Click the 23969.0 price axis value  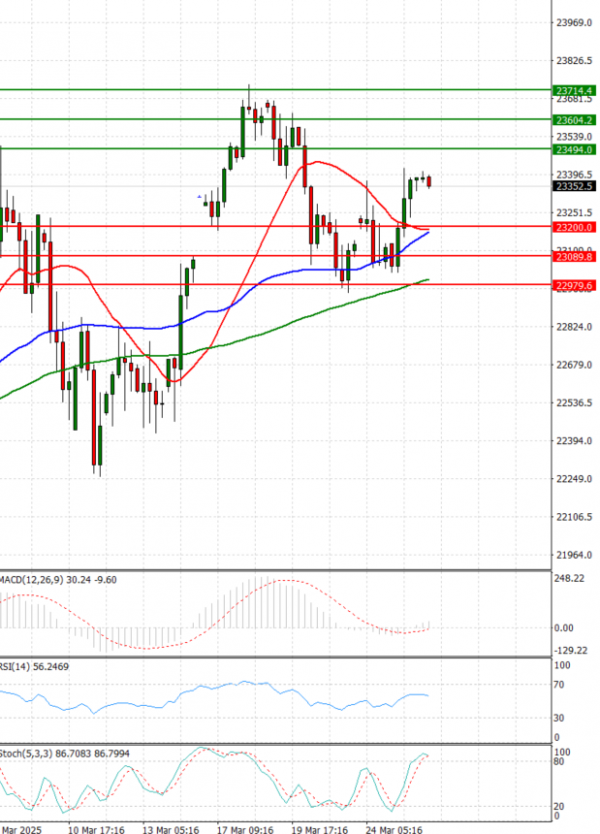(574, 22)
